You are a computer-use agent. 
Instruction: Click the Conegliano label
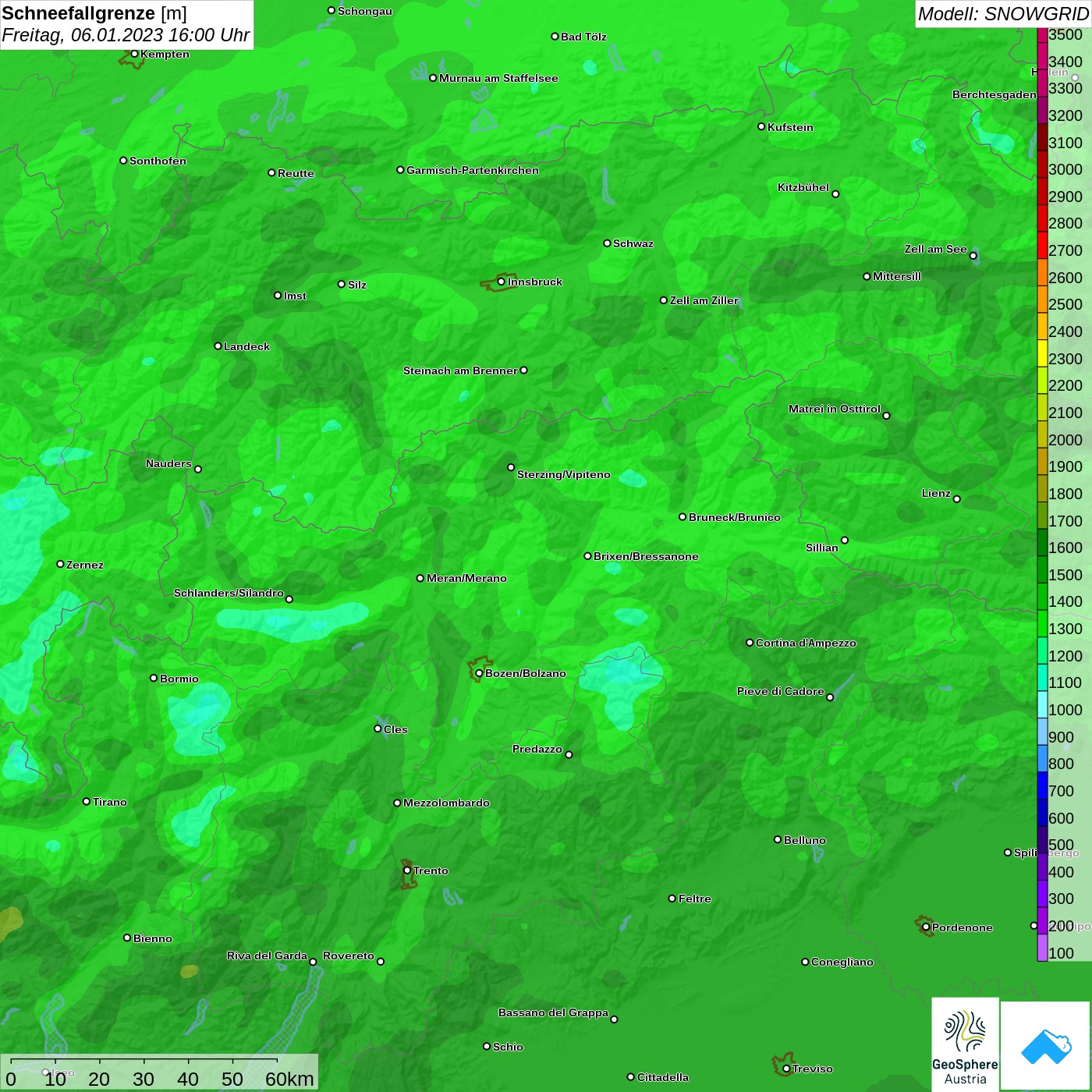(x=842, y=962)
